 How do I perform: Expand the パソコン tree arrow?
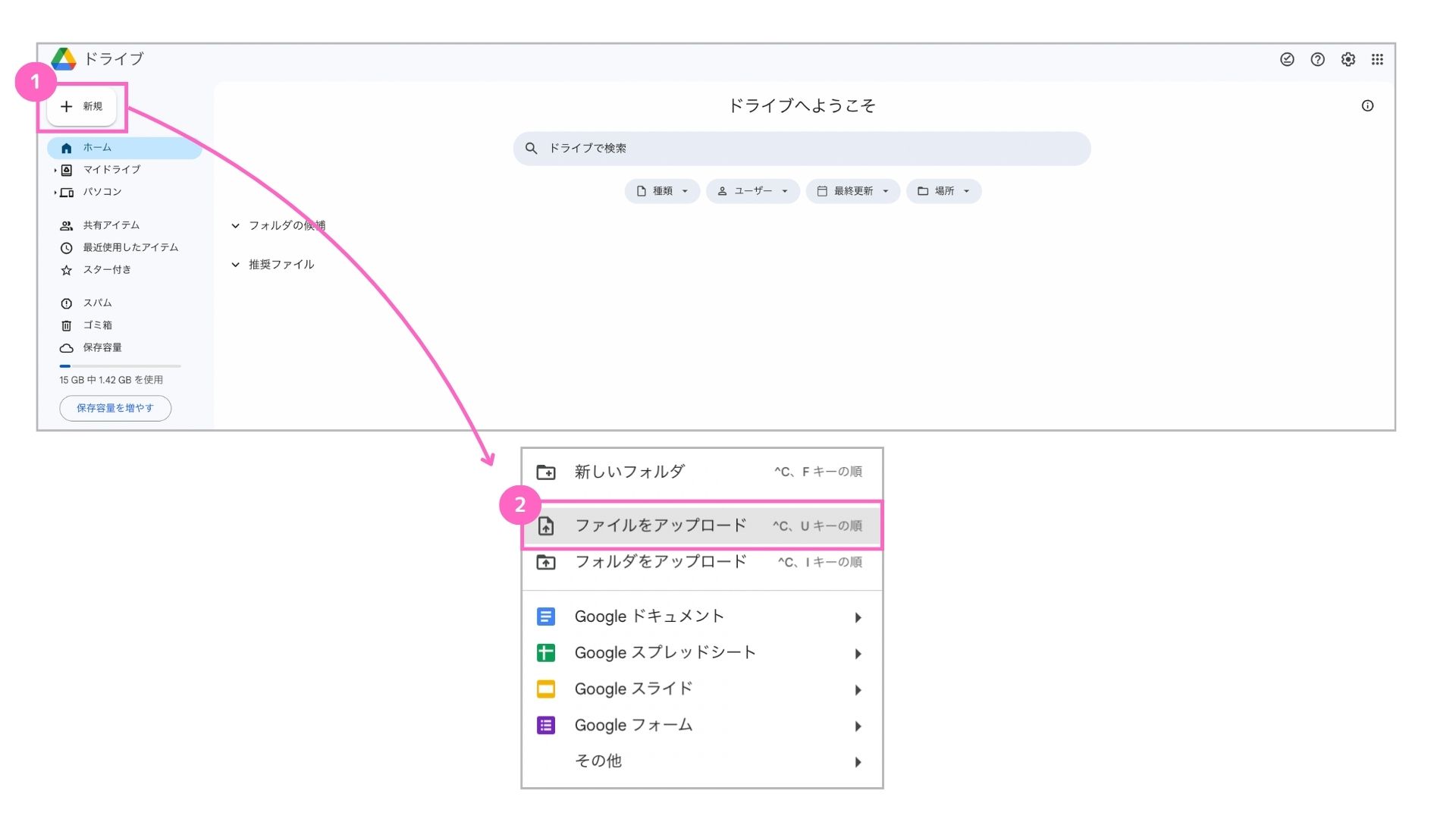(55, 193)
